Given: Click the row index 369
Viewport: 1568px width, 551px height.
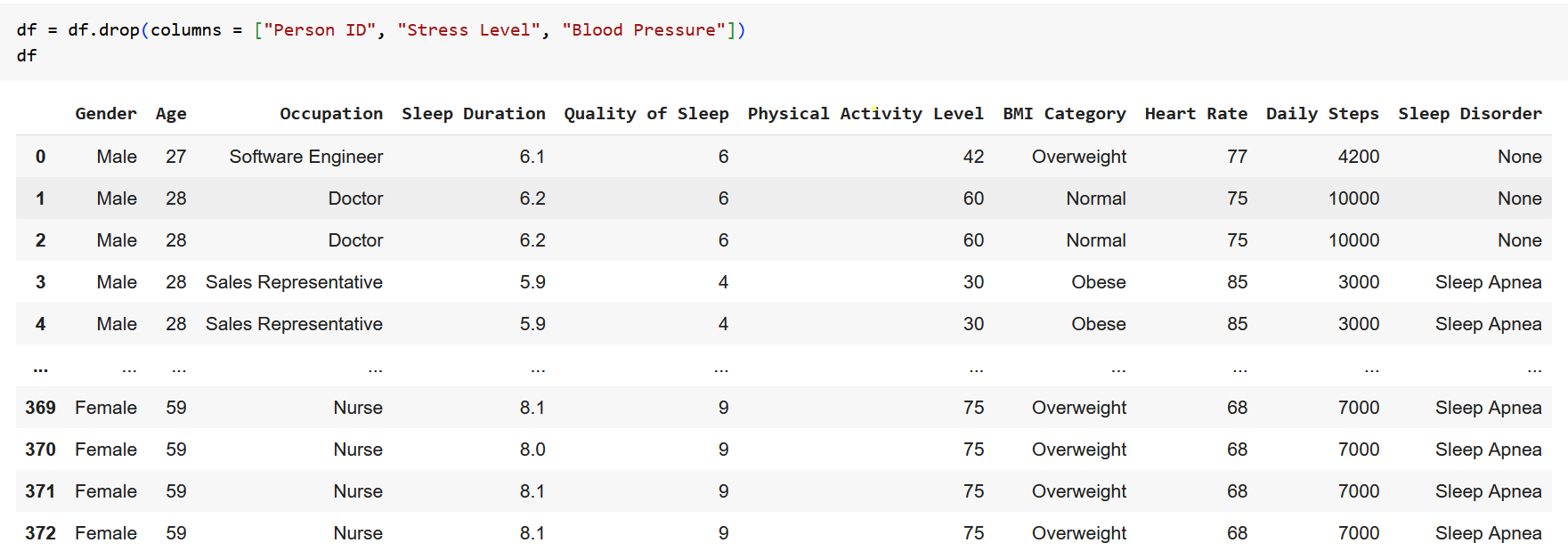Looking at the screenshot, I should (x=40, y=408).
